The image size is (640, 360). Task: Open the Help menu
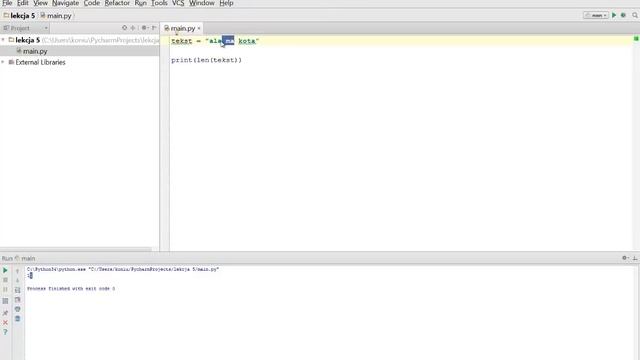pyautogui.click(x=226, y=3)
